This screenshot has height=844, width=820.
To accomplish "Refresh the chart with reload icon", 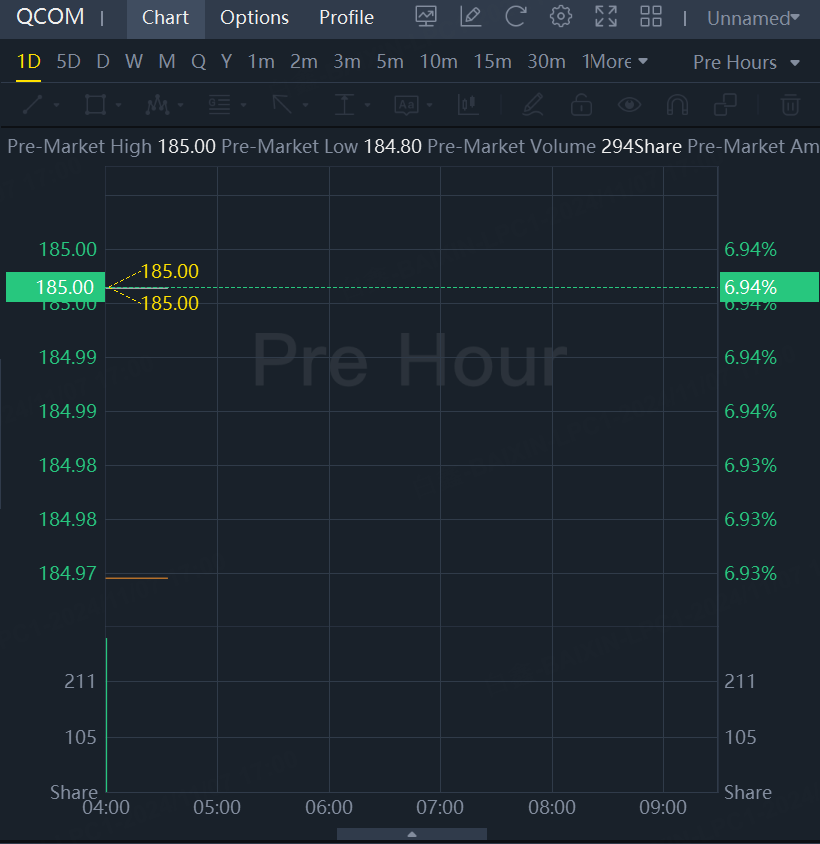I will click(x=516, y=16).
